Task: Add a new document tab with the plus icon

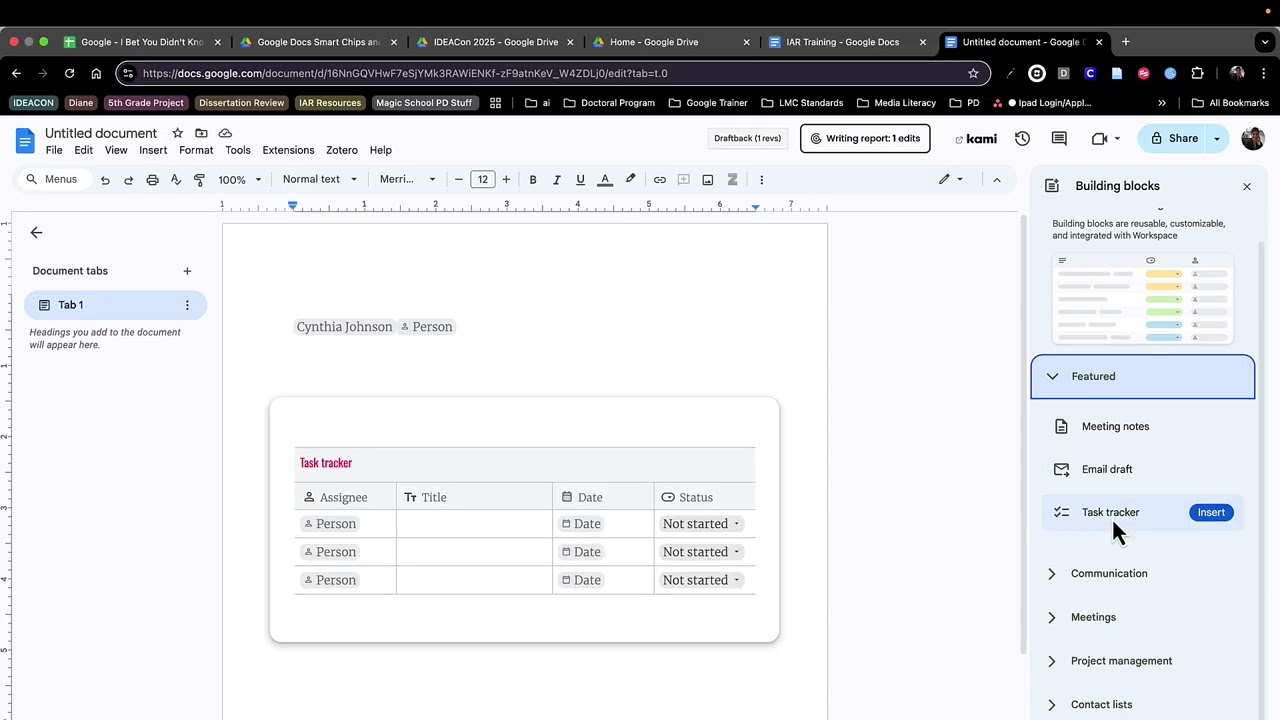Action: click(x=187, y=271)
